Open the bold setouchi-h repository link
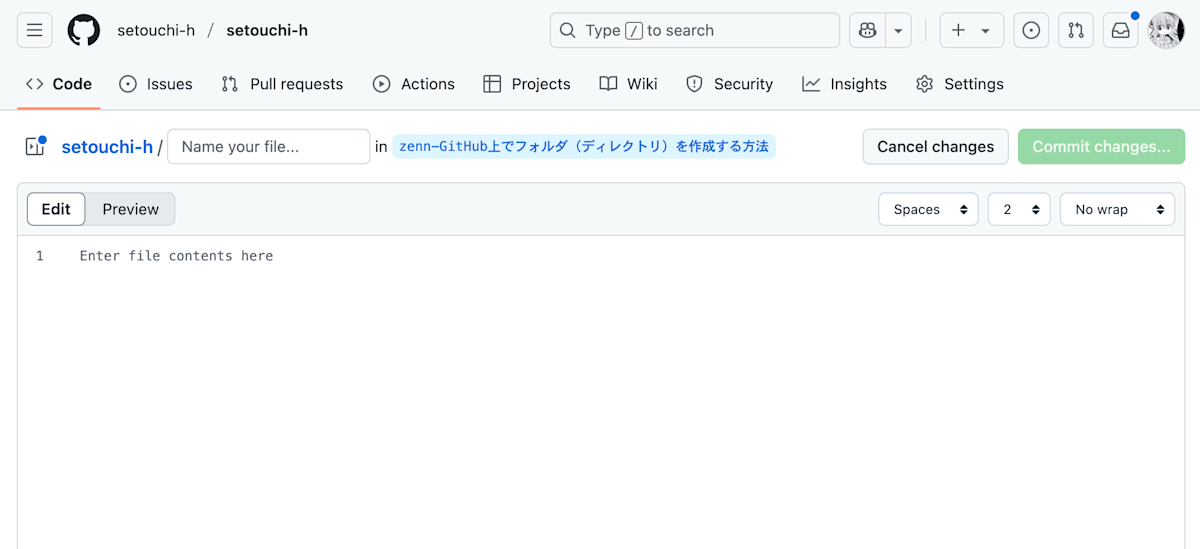The width and height of the screenshot is (1200, 549). click(267, 30)
